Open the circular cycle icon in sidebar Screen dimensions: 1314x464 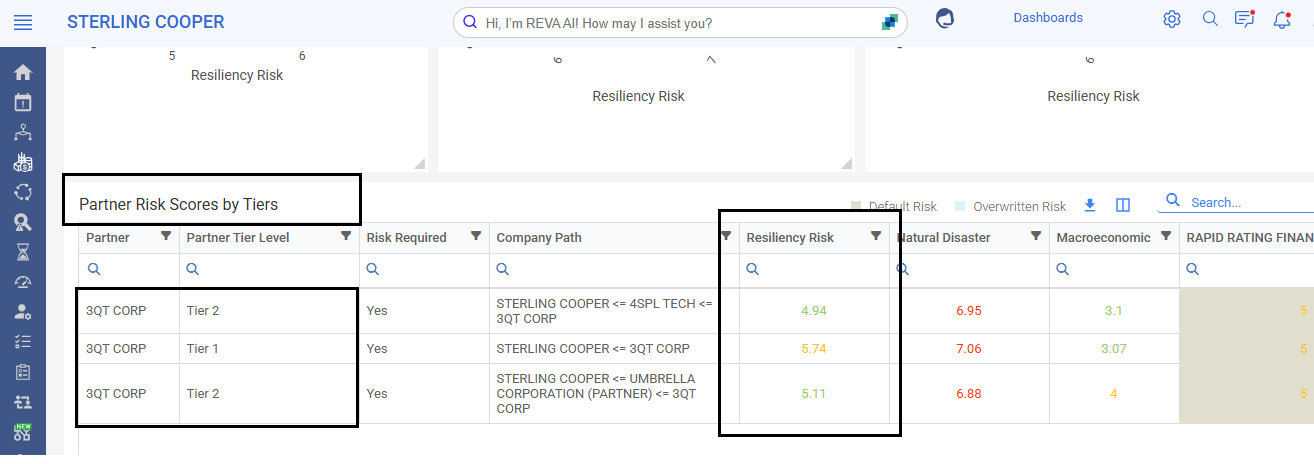(22, 192)
